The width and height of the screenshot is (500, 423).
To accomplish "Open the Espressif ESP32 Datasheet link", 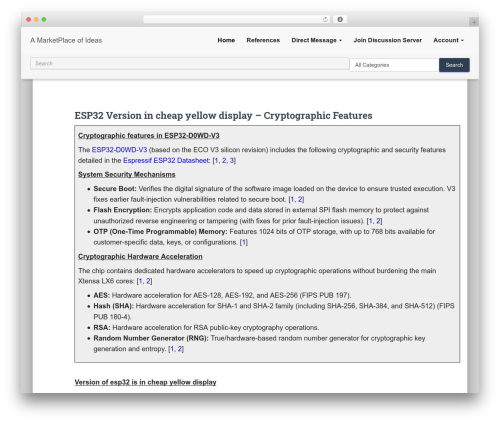I will (x=166, y=160).
